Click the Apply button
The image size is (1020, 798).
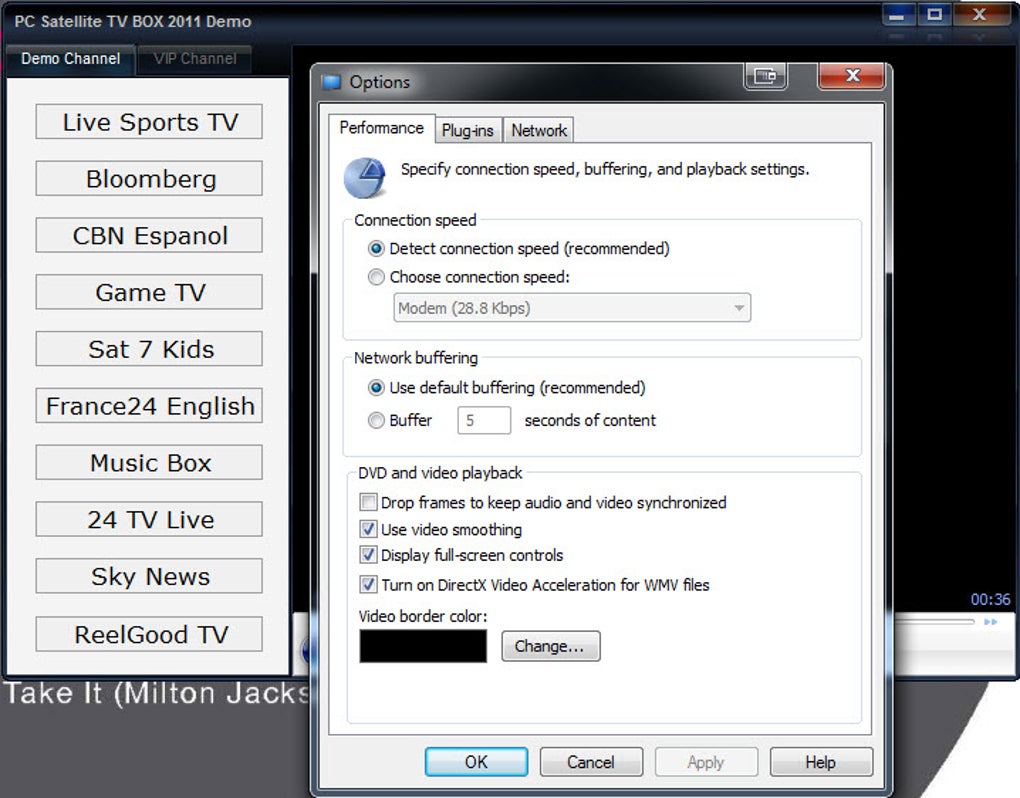coord(706,762)
